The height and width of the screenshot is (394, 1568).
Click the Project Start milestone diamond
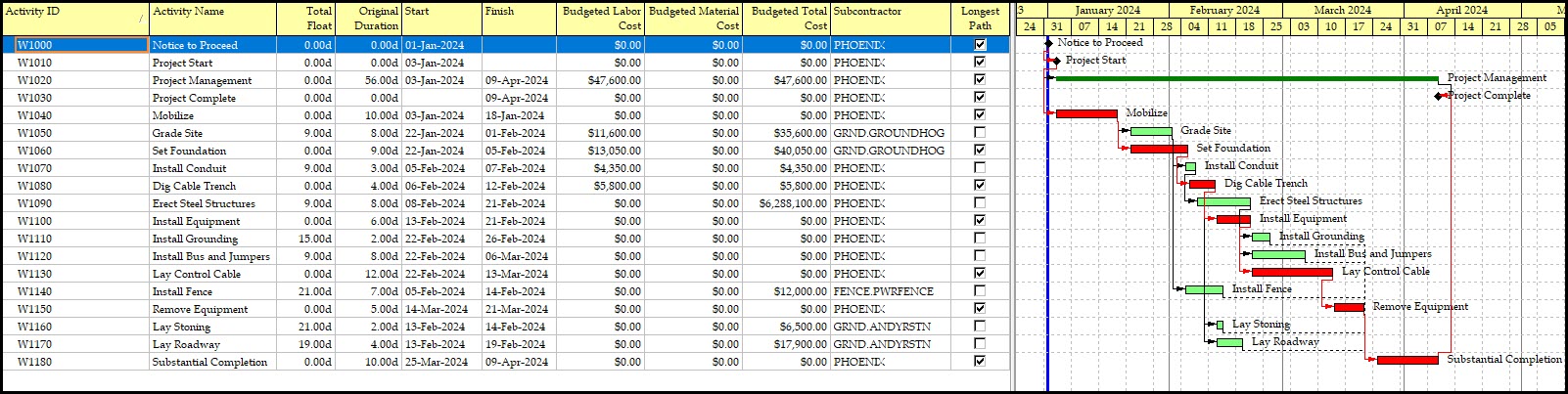click(1056, 61)
